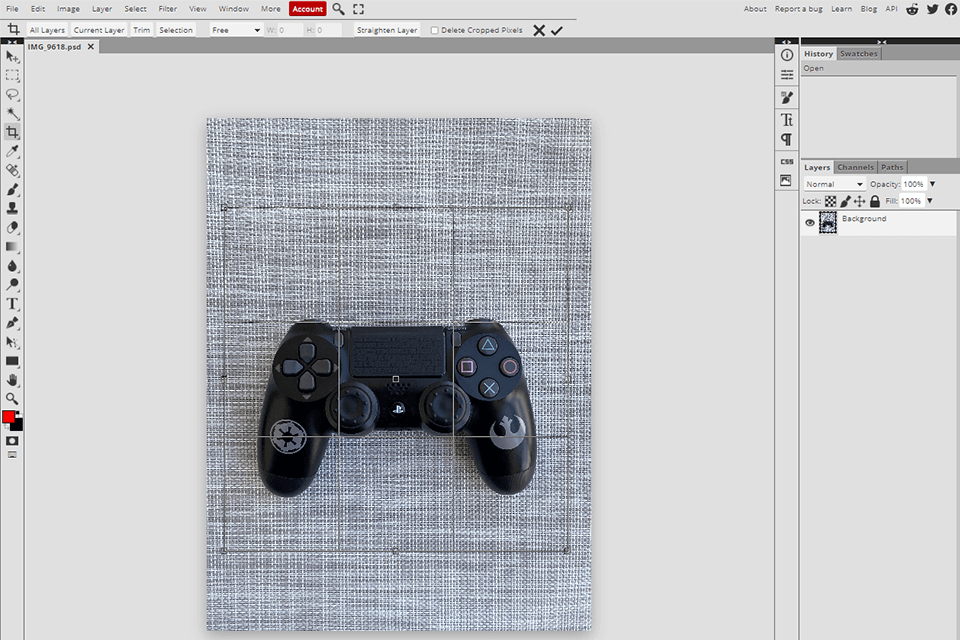This screenshot has width=960, height=640.
Task: Select the Hand tool
Action: [12, 380]
